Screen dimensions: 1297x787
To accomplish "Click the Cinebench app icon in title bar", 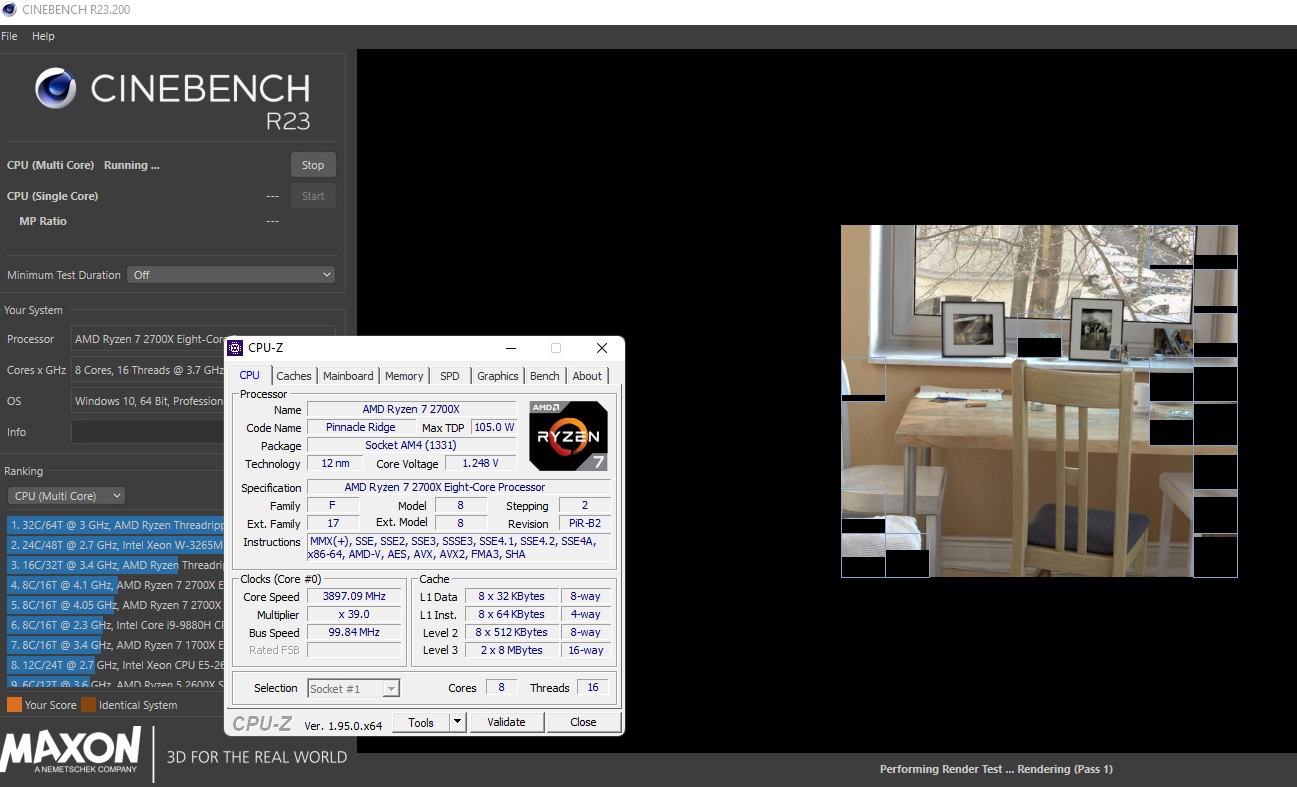I will 10,10.
